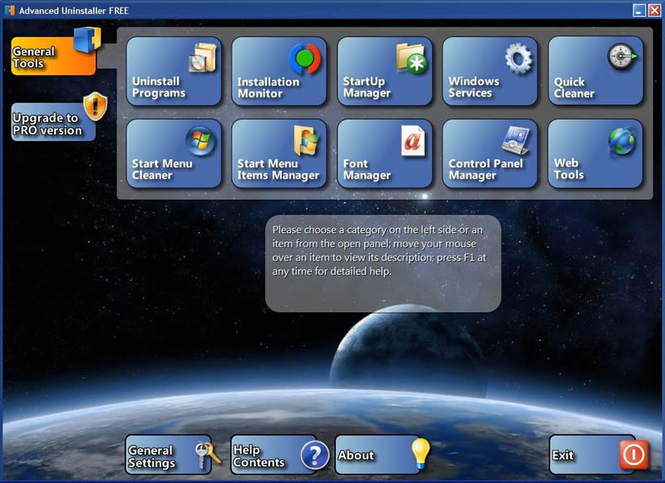Close the Advanced Uninstaller window
This screenshot has width=665, height=483.
[x=654, y=10]
